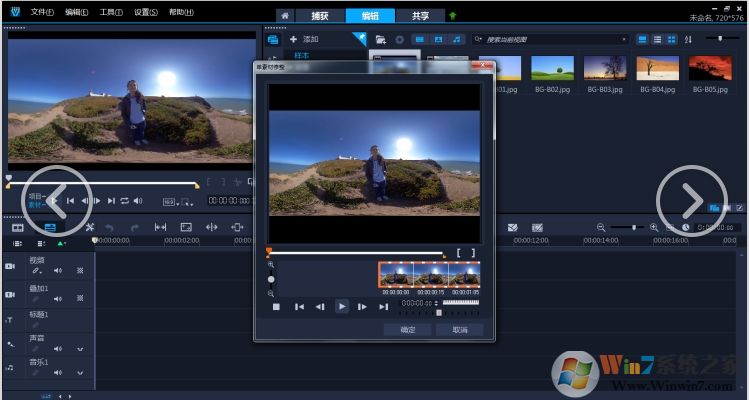Mute the 视频 video track
Screen dimensions: 749x400
(x=57, y=270)
